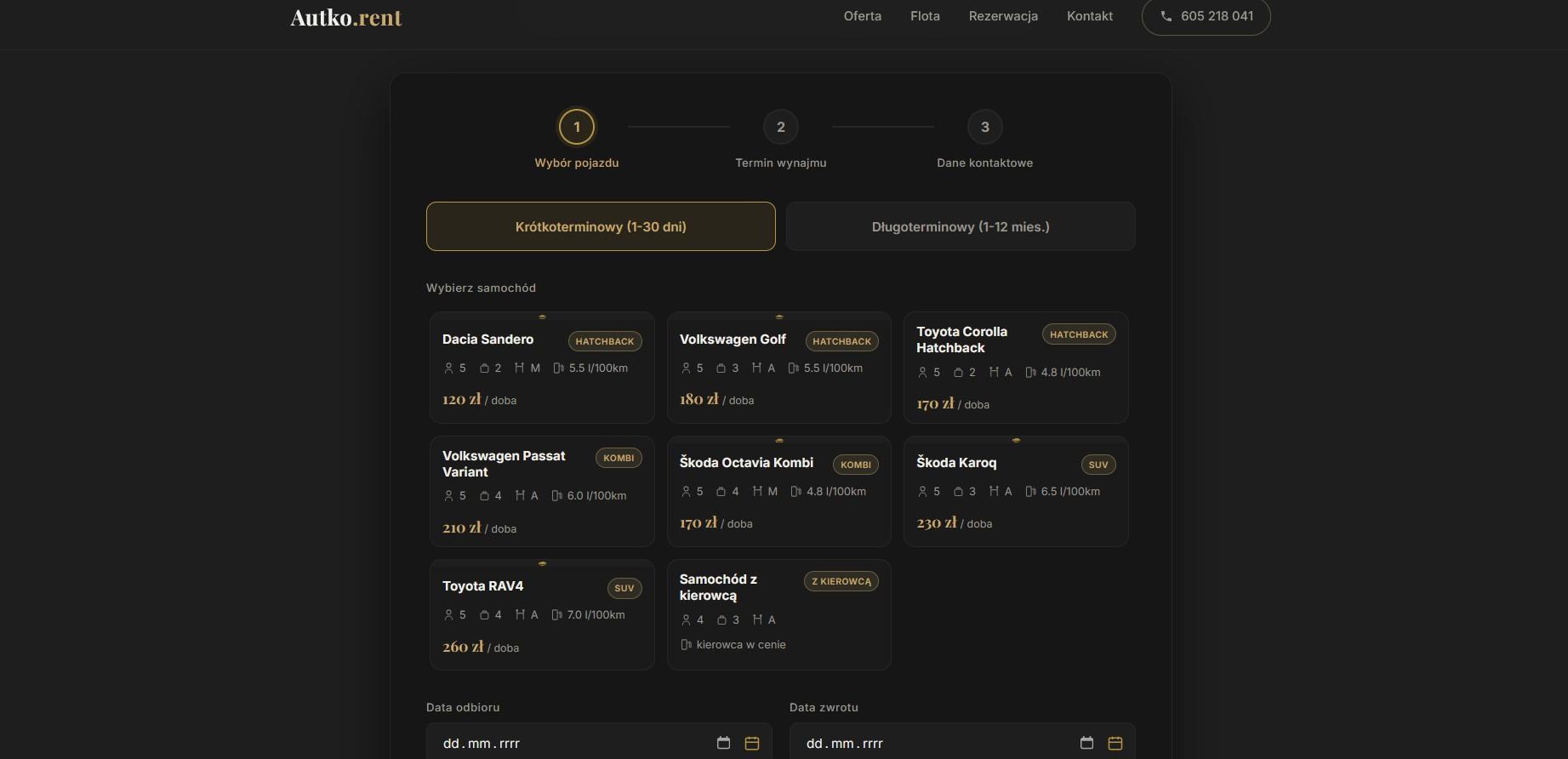Focus the Data zwrotu date field
Screen dimensions: 1568x759
click(x=962, y=742)
